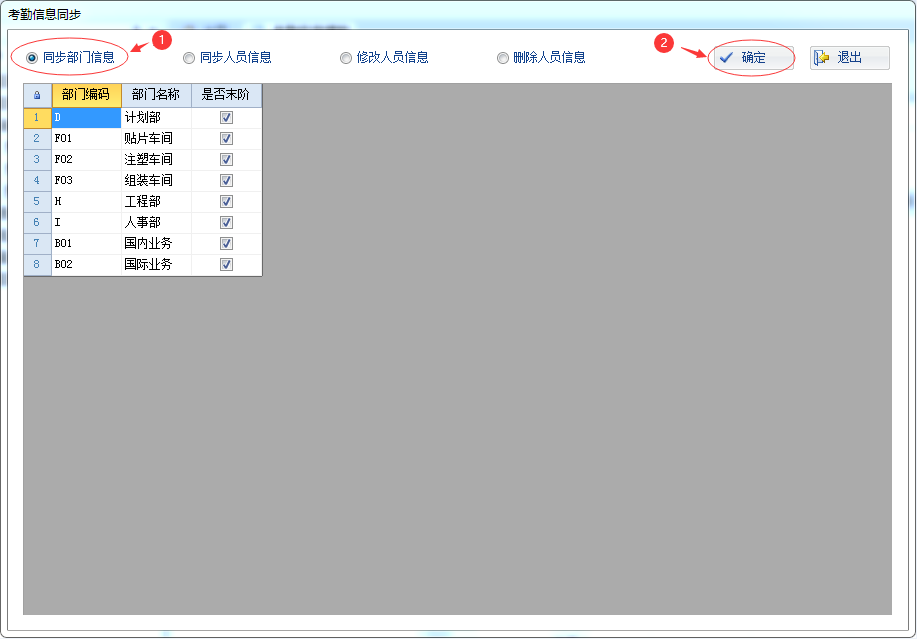Toggle the 是否末阶 checkbox for 计划部
The height and width of the screenshot is (639, 917).
(227, 118)
